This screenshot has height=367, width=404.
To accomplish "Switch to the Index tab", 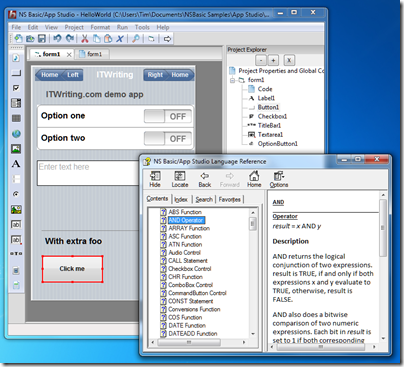I will [181, 199].
